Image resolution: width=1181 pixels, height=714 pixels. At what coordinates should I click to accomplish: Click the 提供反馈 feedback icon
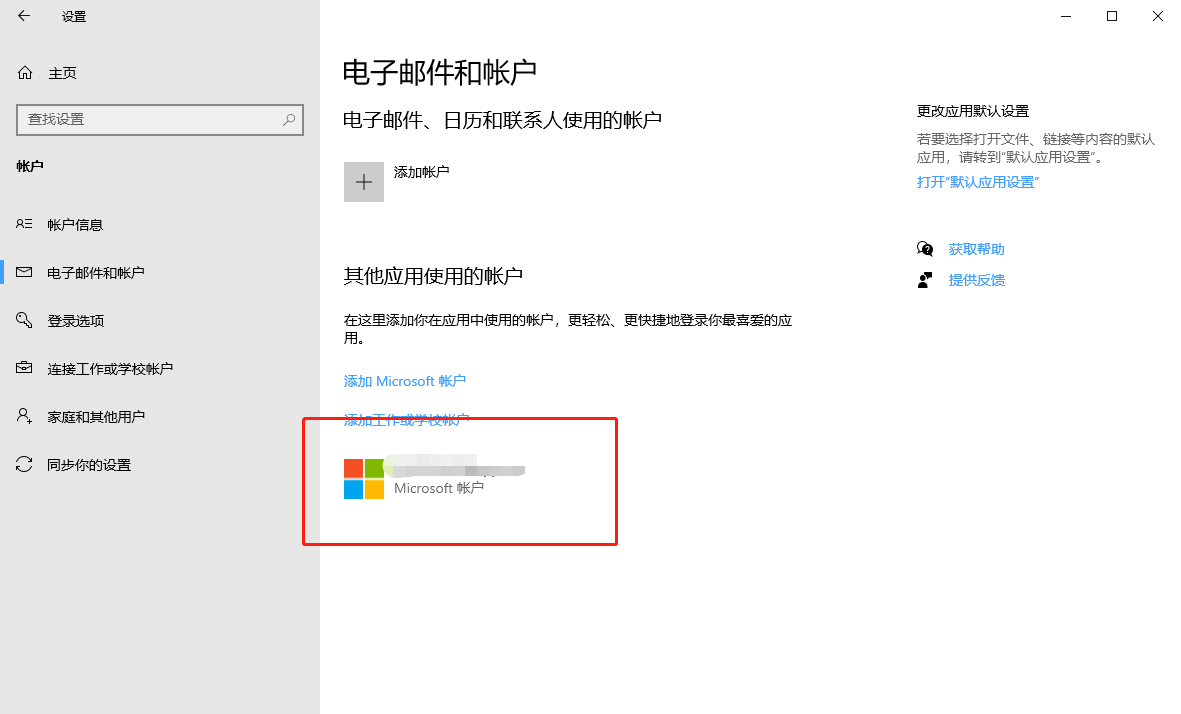coord(925,279)
